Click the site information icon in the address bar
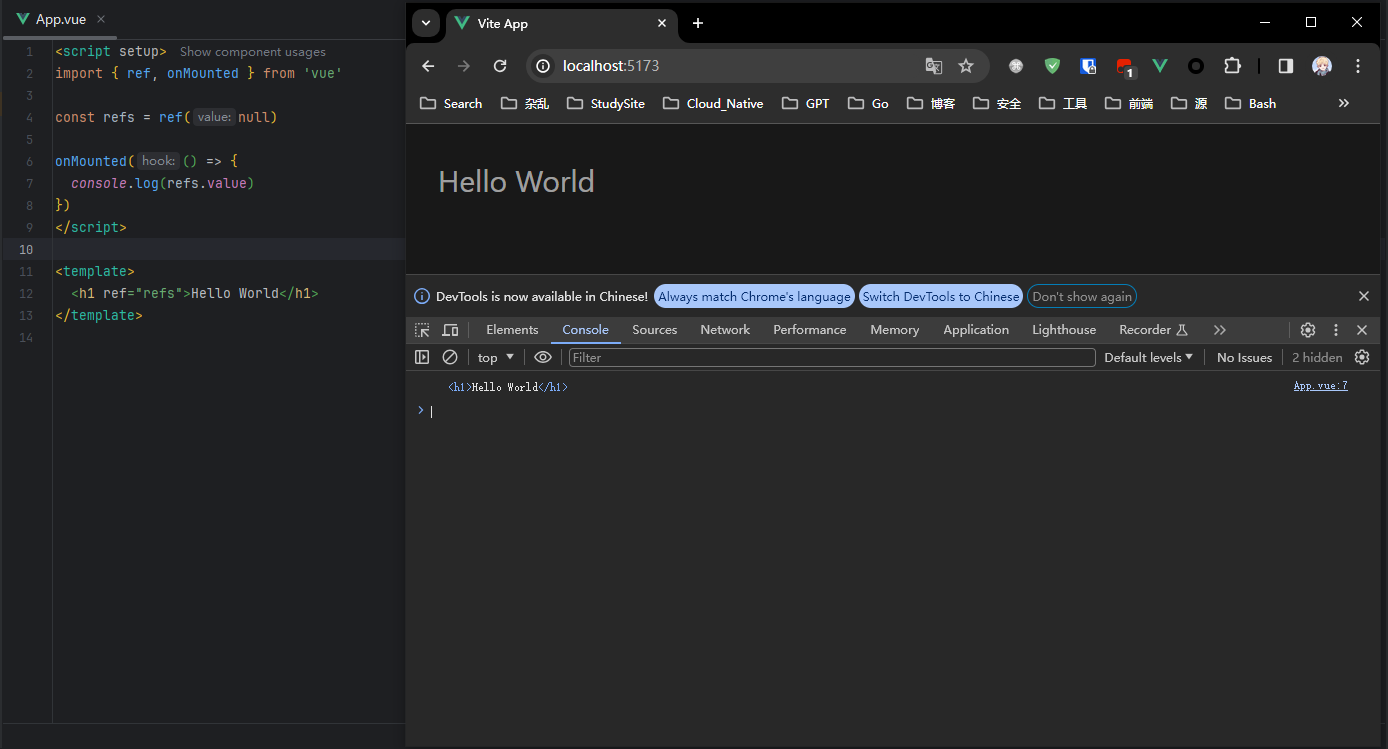 pos(543,66)
